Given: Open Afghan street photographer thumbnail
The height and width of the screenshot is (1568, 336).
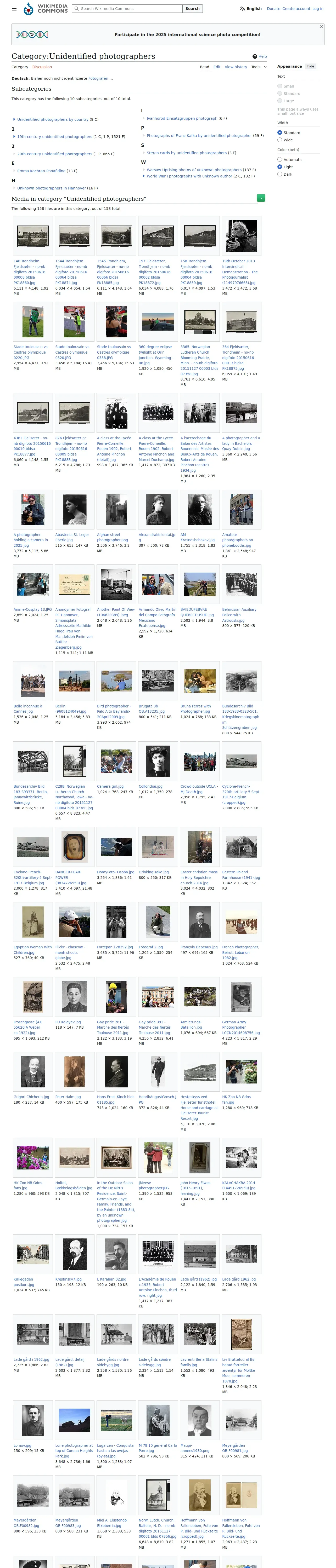Looking at the screenshot, I should 116,510.
